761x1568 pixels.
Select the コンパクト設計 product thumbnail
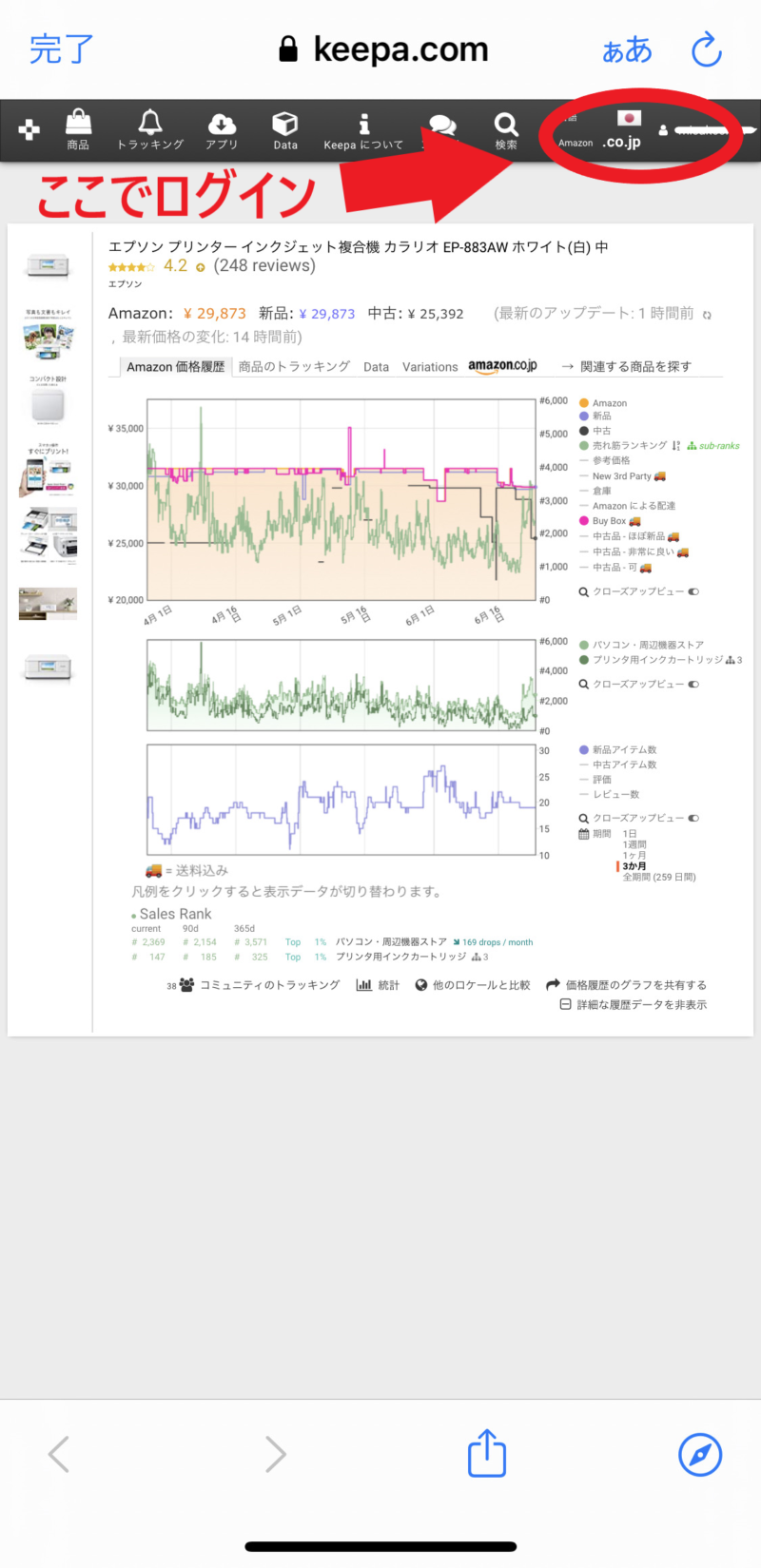click(48, 398)
